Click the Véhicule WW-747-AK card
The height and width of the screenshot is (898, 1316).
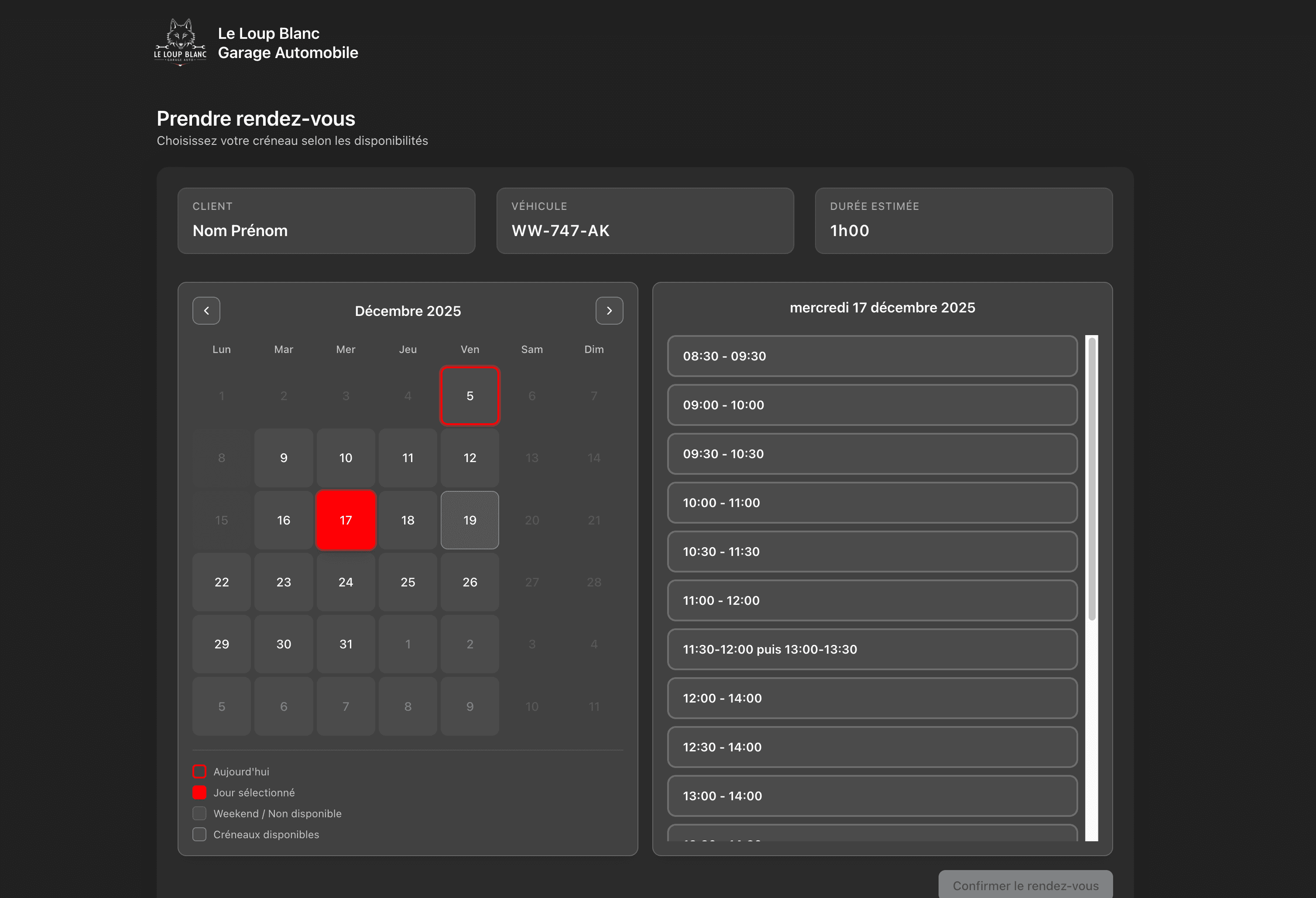coord(645,221)
